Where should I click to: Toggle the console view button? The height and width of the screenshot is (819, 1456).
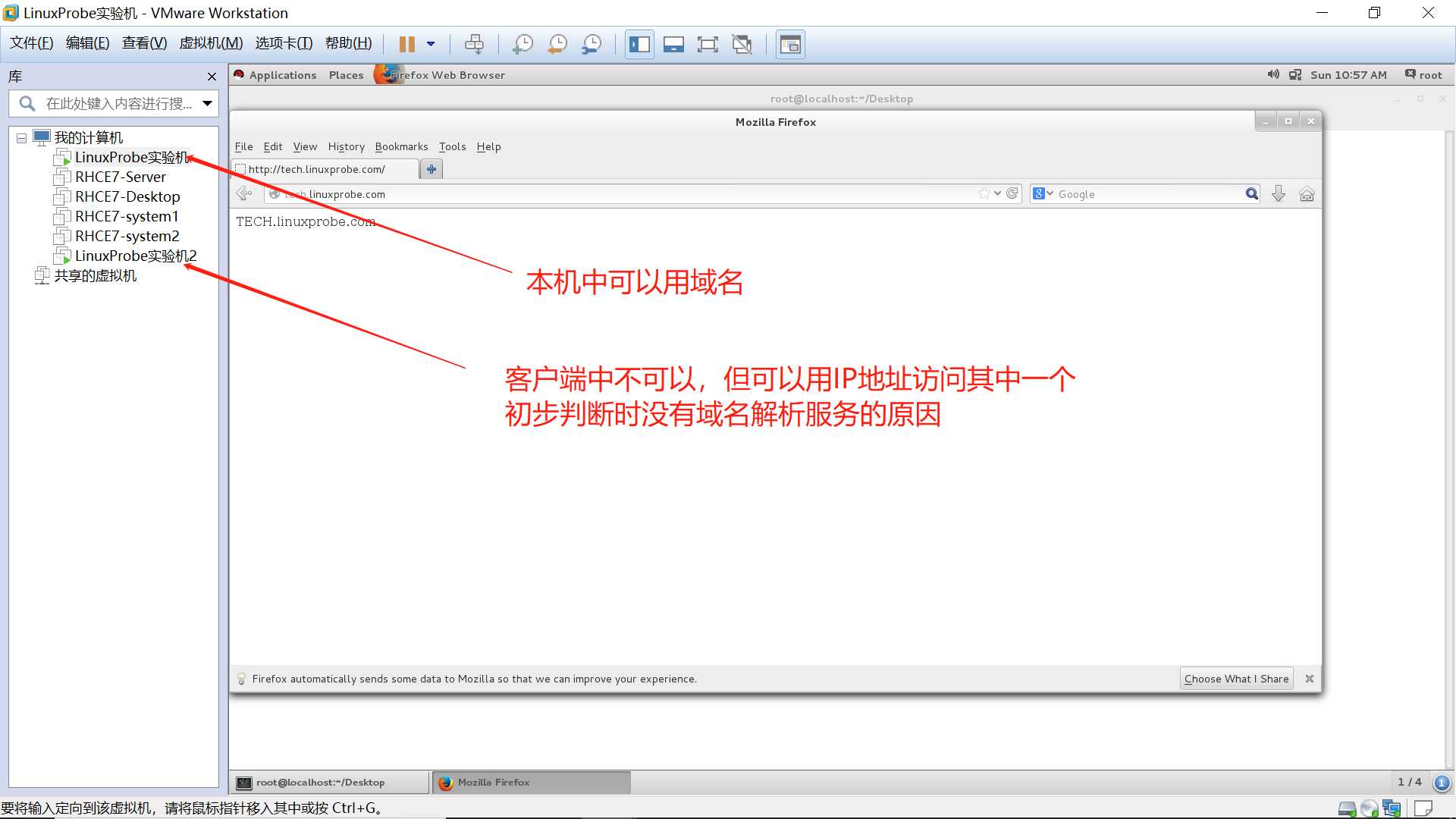tap(790, 44)
